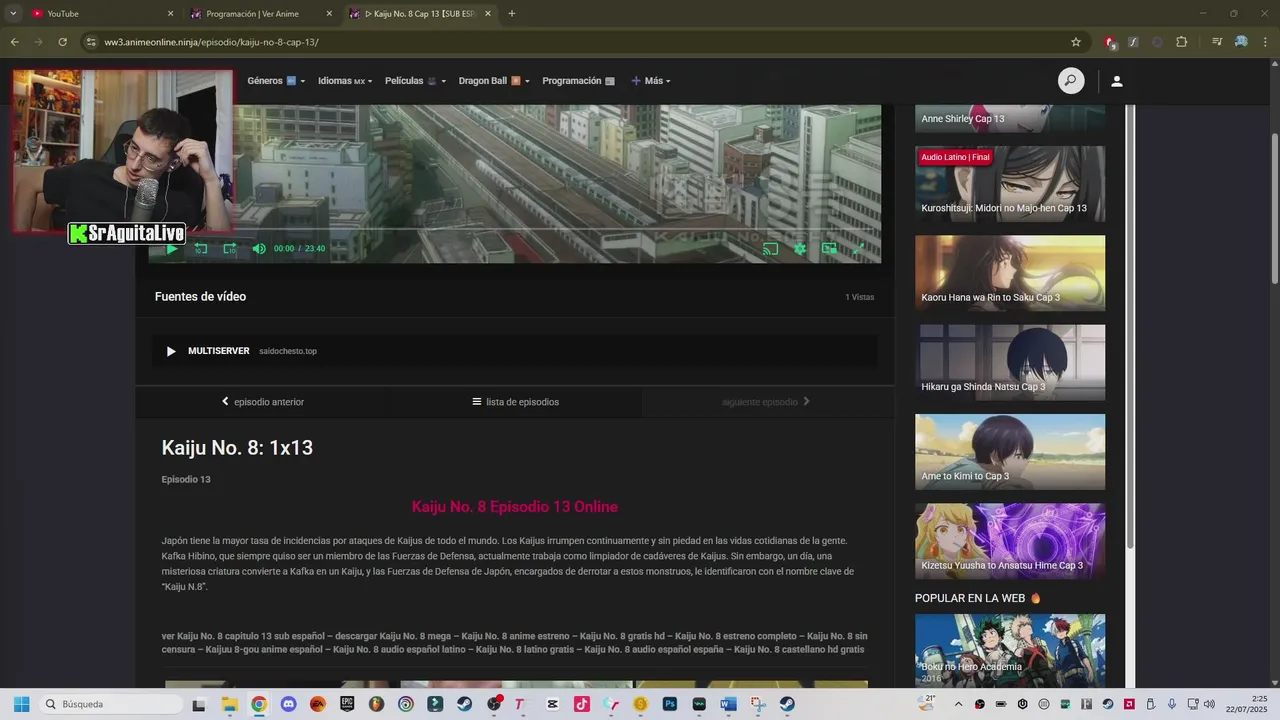This screenshot has height=720, width=1280.
Task: Open Chrome three-dot menu
Action: (x=1265, y=42)
